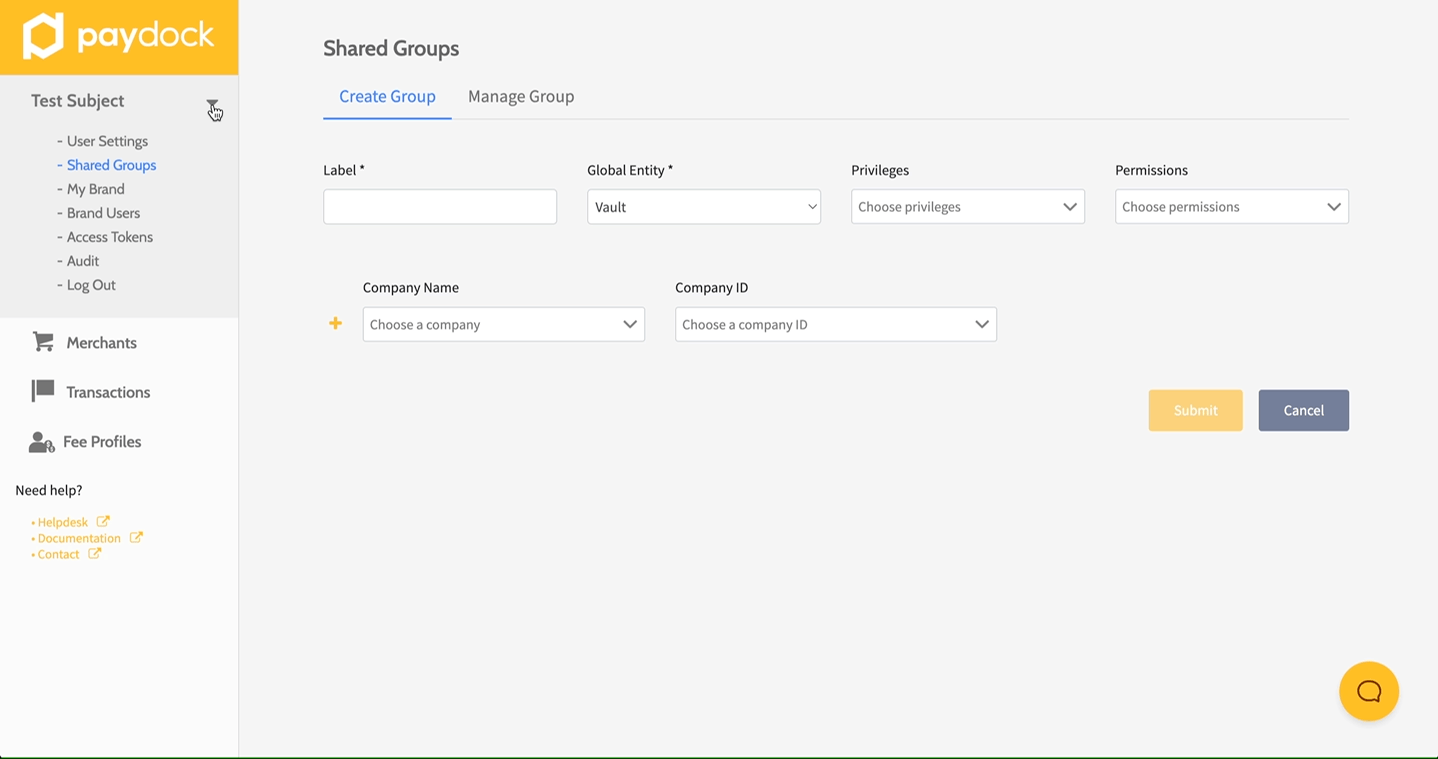Screen dimensions: 1438x759
Task: Click the Cancel button
Action: tap(1303, 410)
